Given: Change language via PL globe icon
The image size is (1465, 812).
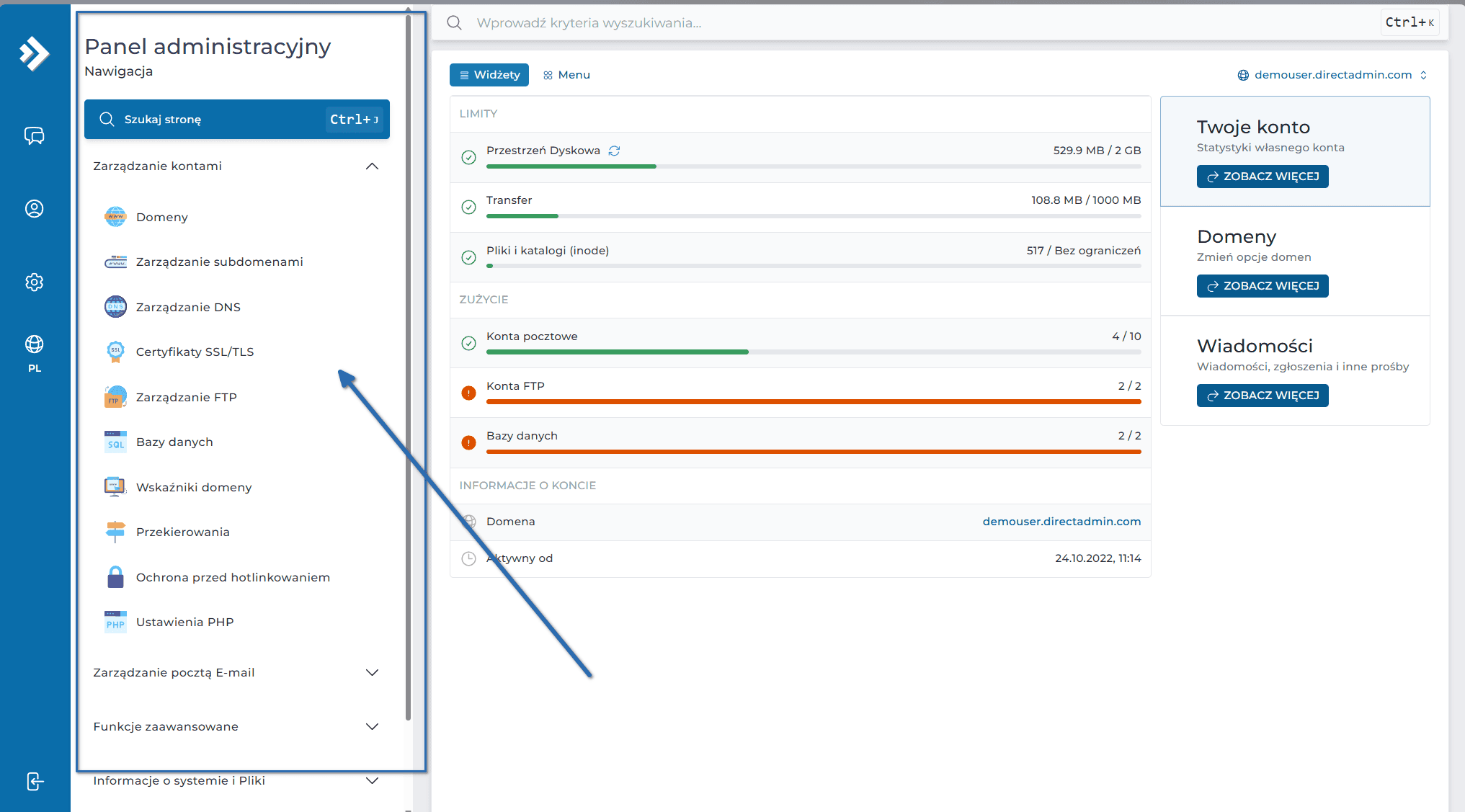Looking at the screenshot, I should click(35, 353).
